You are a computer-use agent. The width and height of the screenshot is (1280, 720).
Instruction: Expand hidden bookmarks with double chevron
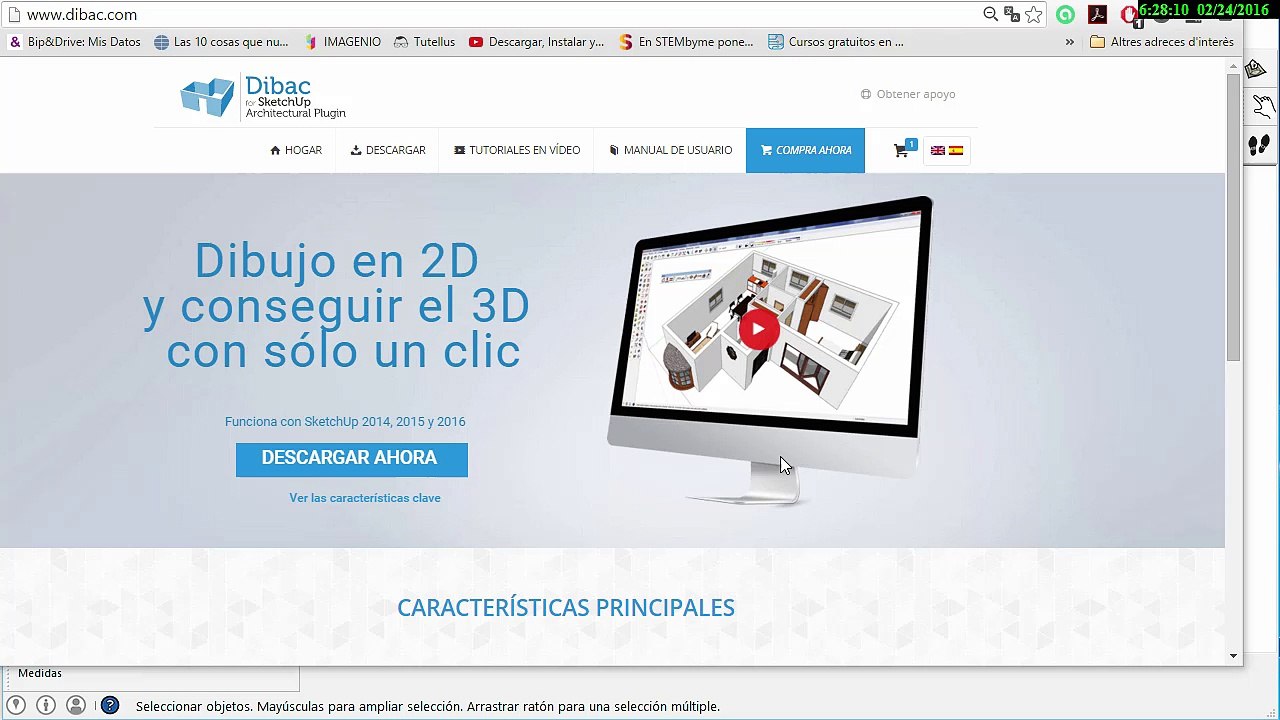coord(1069,42)
